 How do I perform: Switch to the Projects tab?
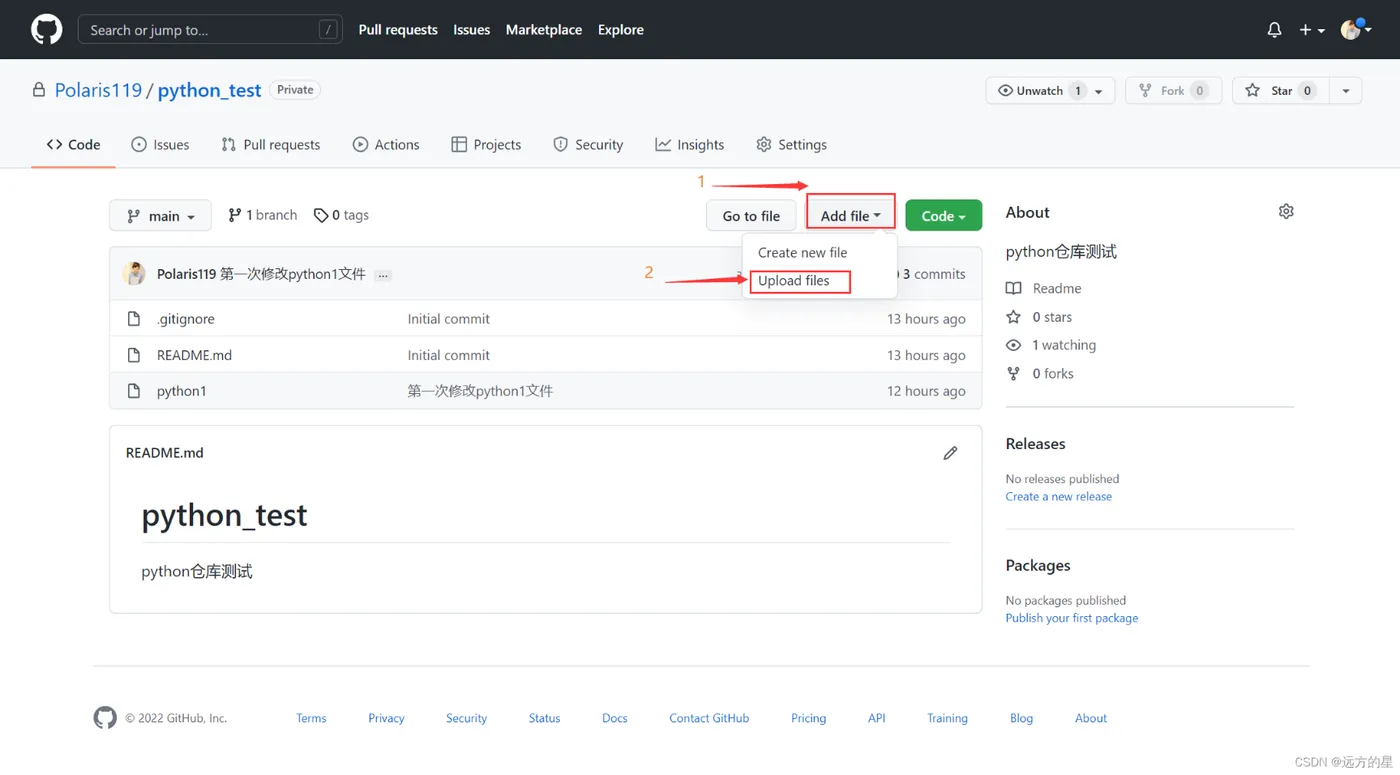click(486, 145)
